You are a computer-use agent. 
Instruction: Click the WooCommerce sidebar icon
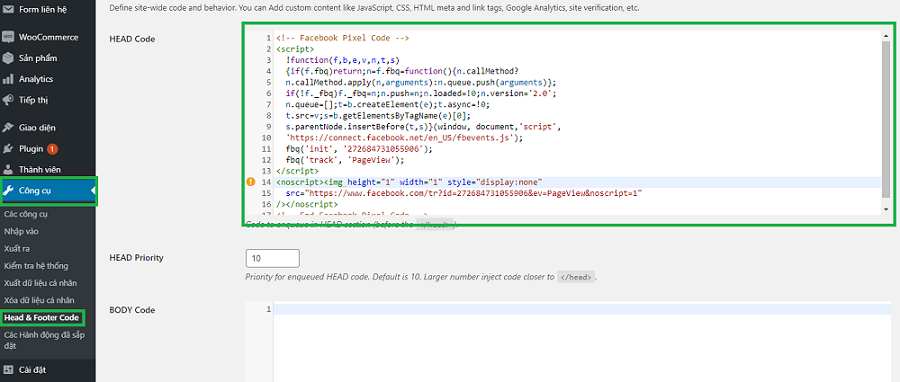(x=8, y=37)
